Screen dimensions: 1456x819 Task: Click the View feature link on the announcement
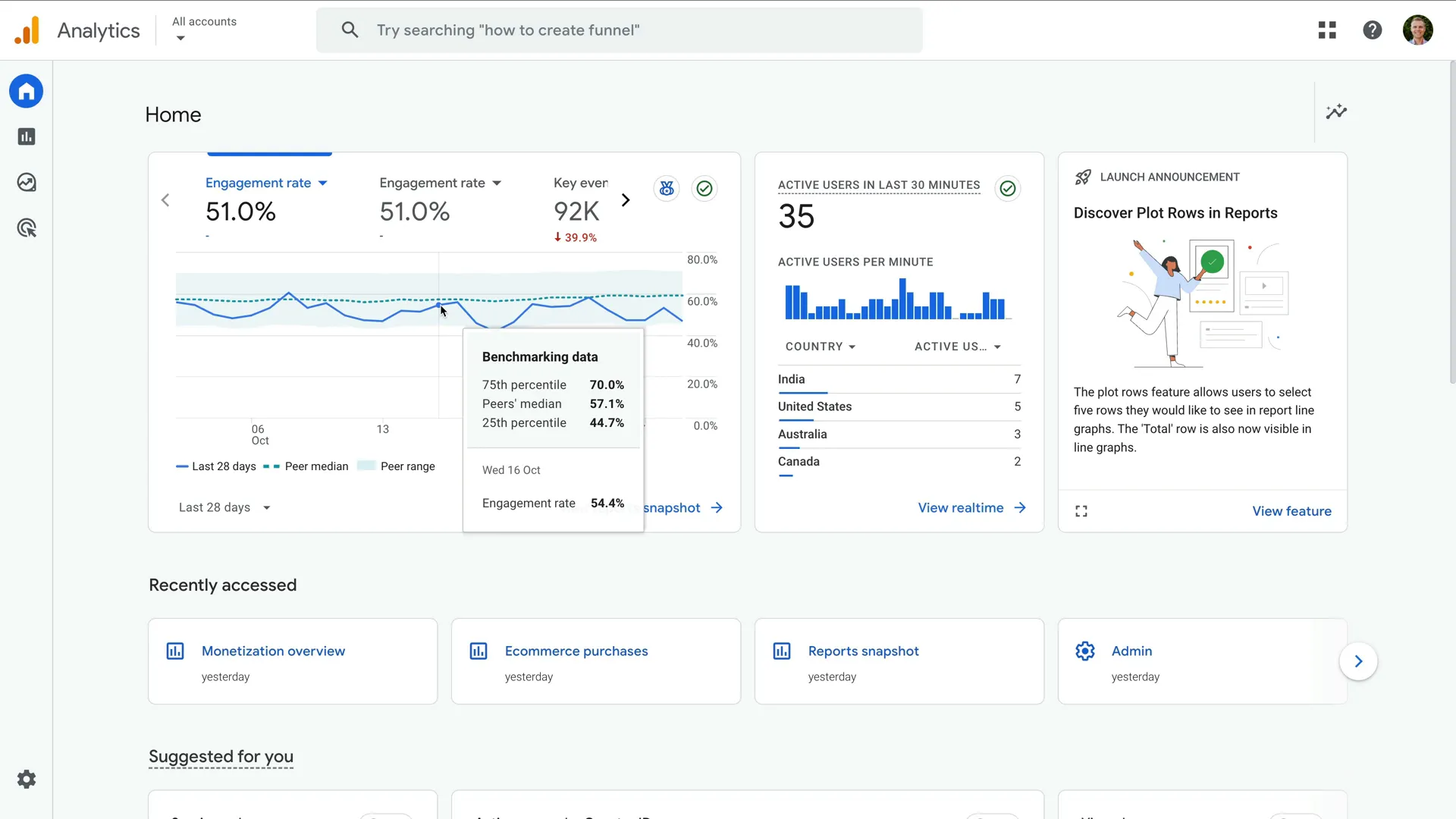(x=1291, y=510)
